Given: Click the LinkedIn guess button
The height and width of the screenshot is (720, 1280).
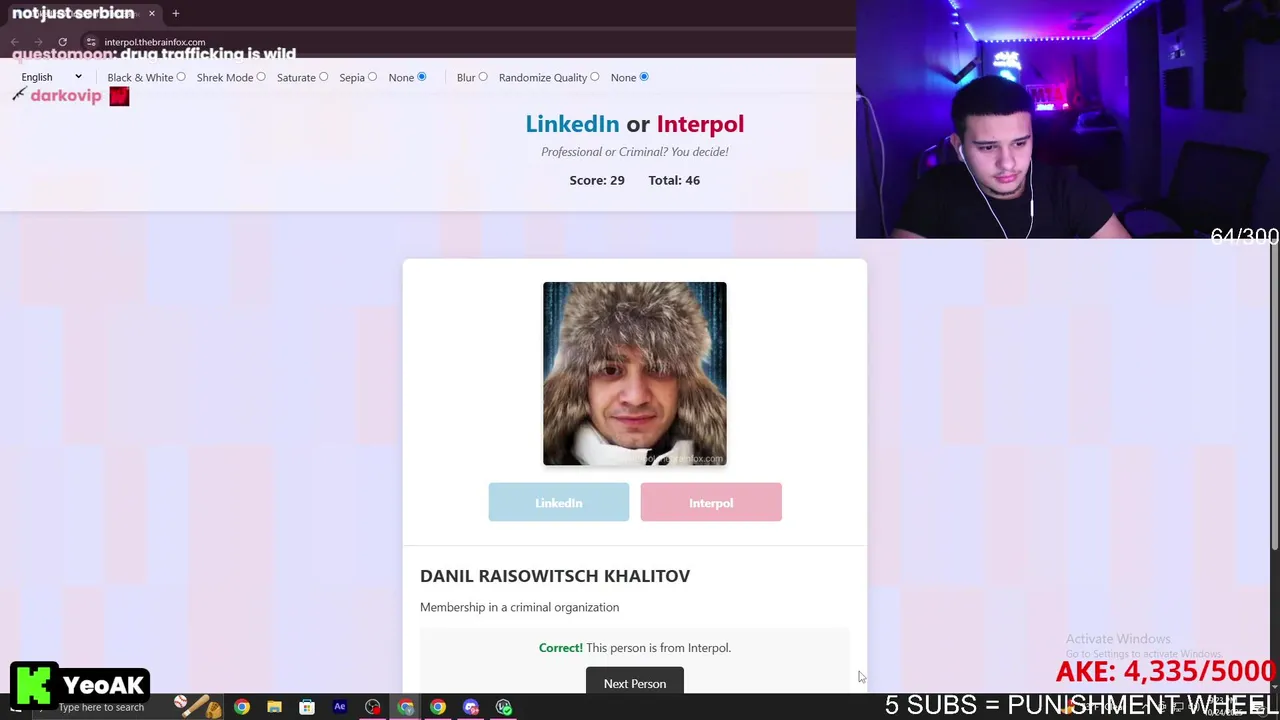Looking at the screenshot, I should (559, 502).
